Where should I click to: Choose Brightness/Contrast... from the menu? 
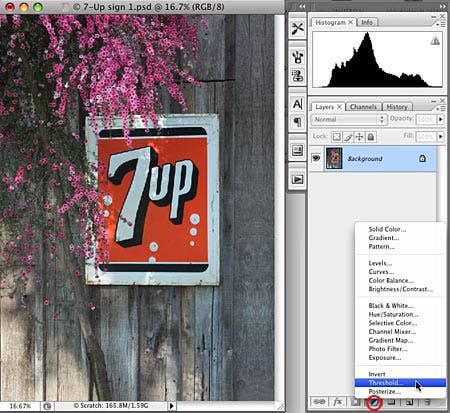(400, 289)
